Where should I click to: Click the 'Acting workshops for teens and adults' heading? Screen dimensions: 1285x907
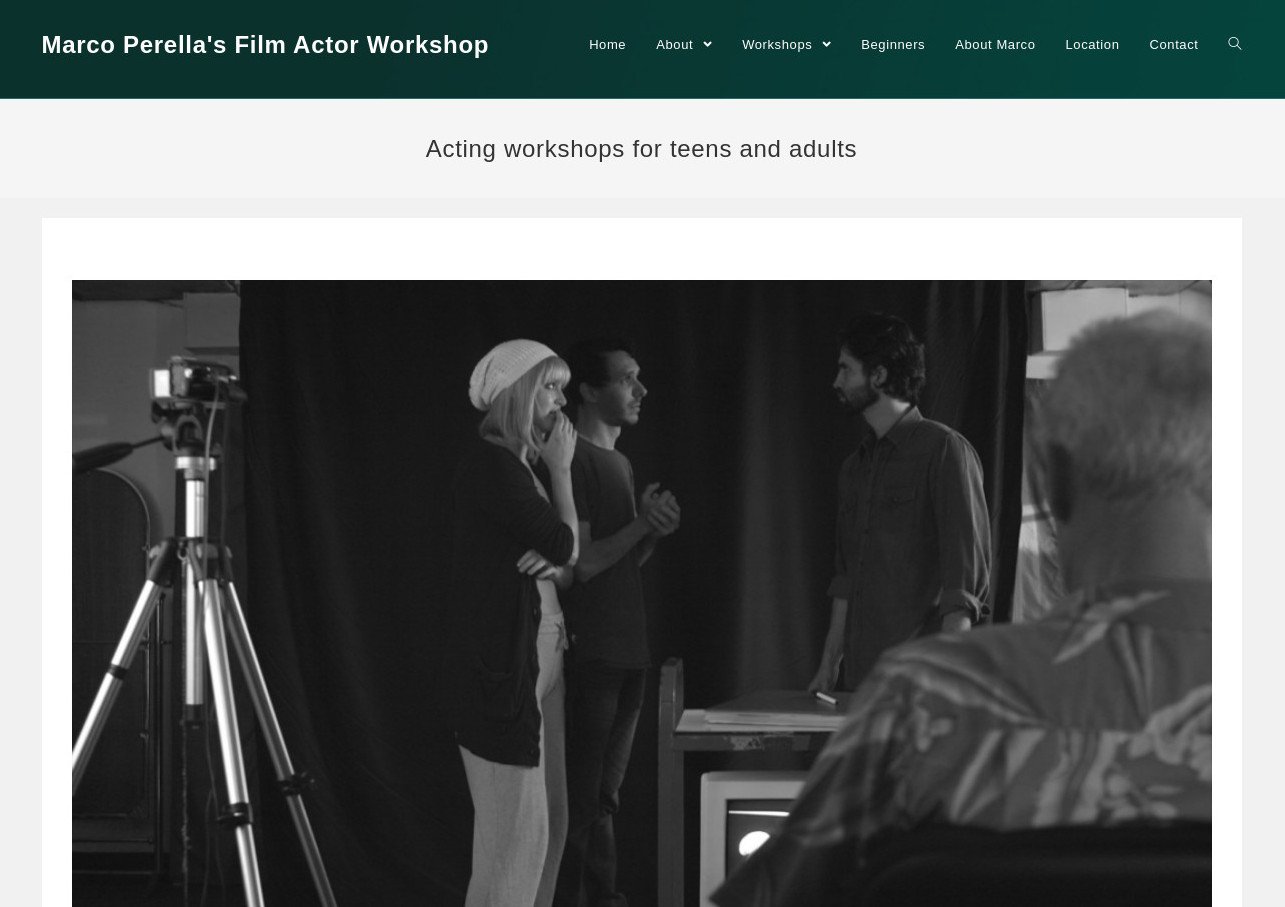pyautogui.click(x=641, y=149)
